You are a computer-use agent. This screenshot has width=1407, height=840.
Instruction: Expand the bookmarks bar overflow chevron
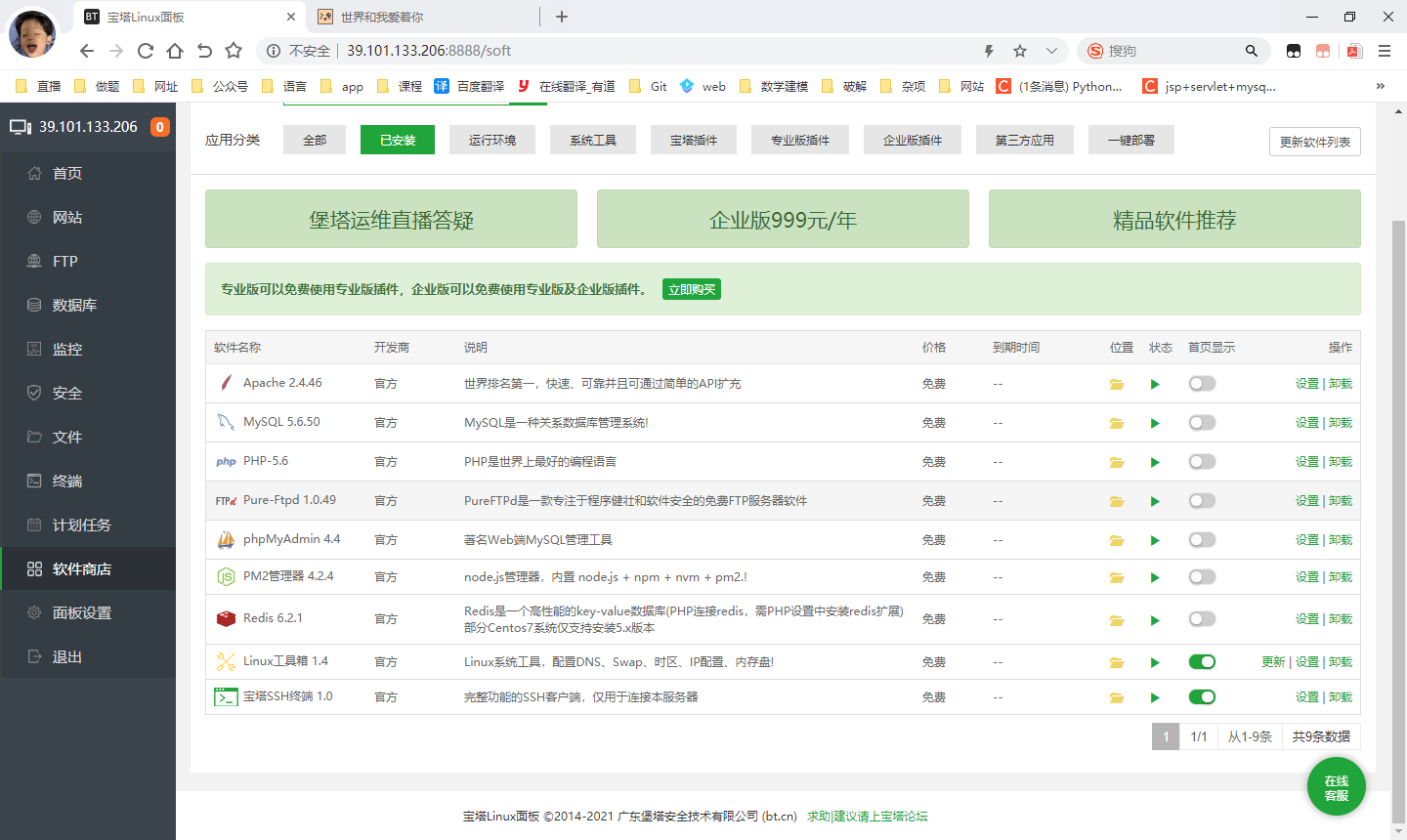tap(1380, 86)
